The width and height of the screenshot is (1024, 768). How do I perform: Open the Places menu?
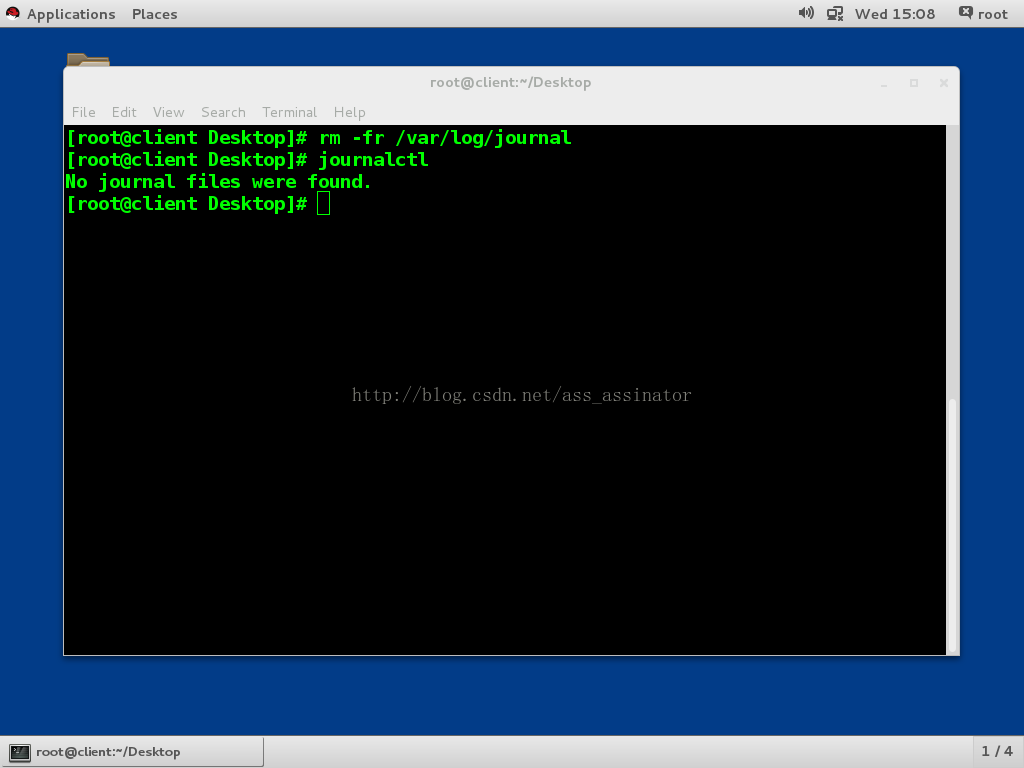pos(154,14)
